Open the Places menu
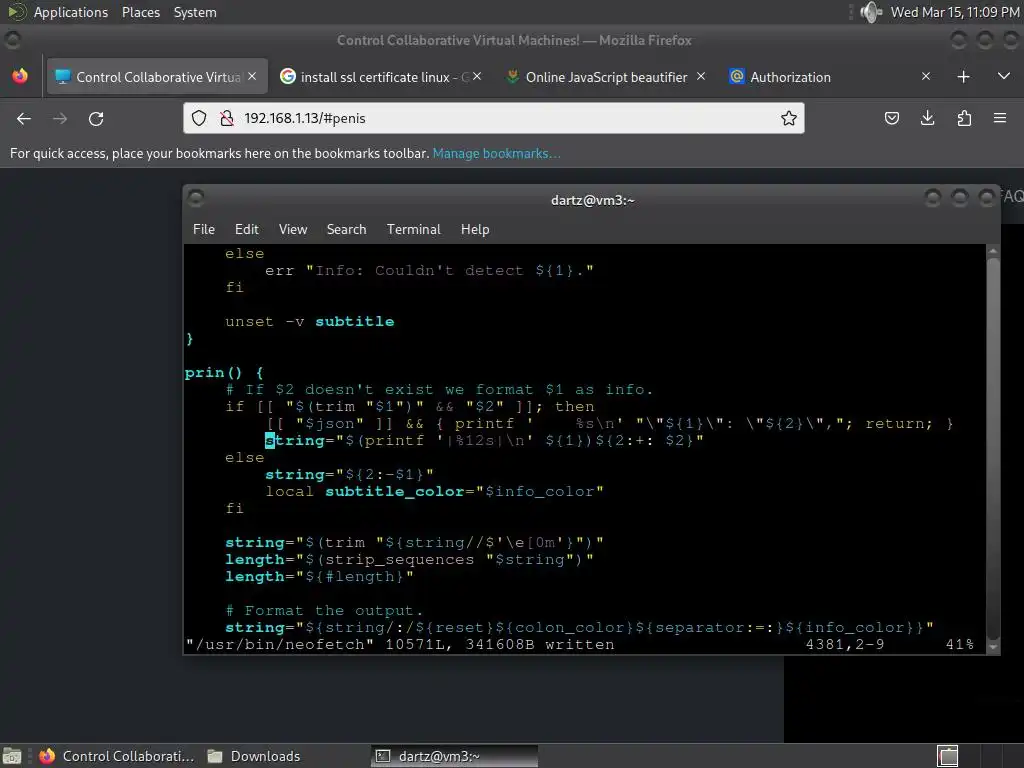 (140, 12)
